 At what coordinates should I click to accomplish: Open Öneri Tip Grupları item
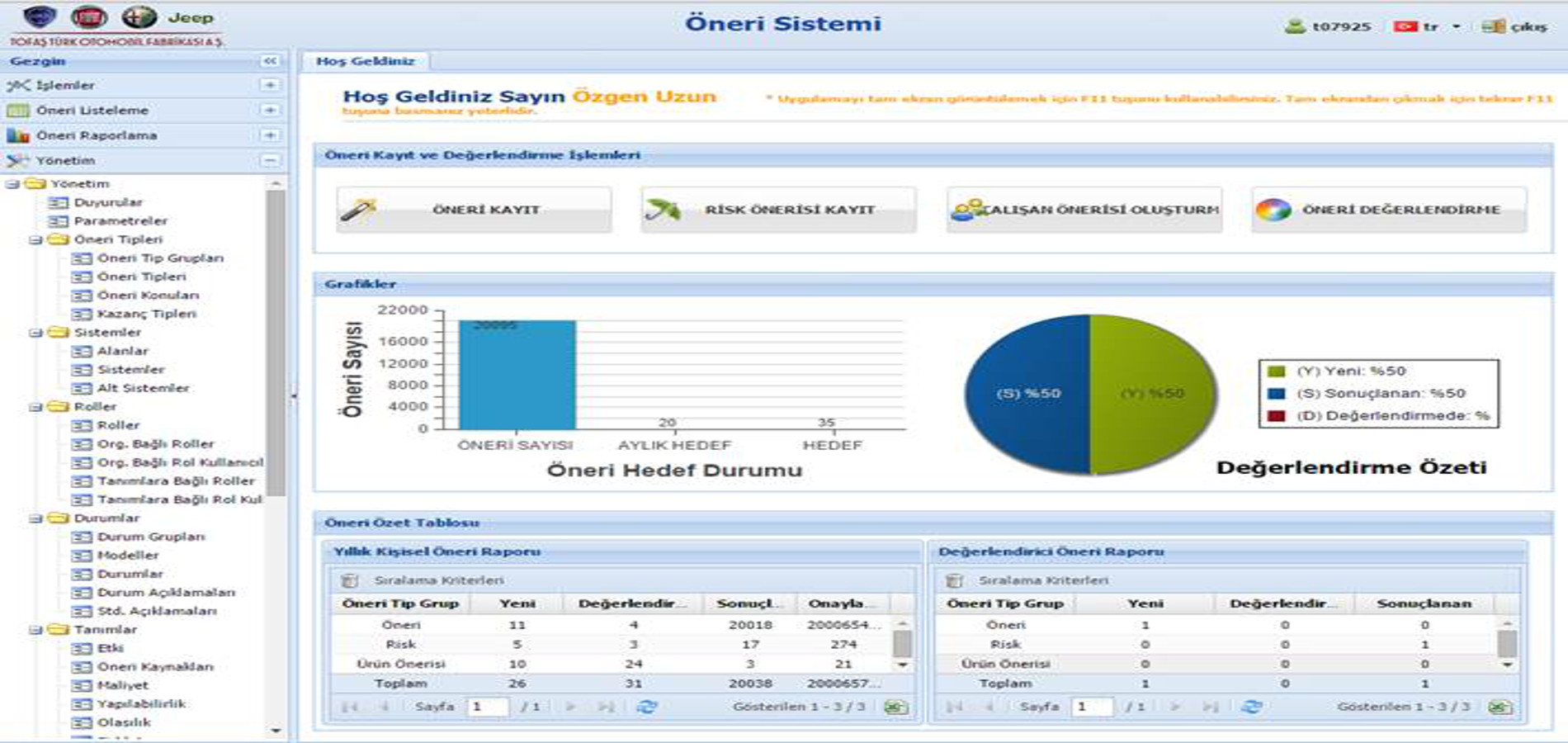pyautogui.click(x=160, y=258)
